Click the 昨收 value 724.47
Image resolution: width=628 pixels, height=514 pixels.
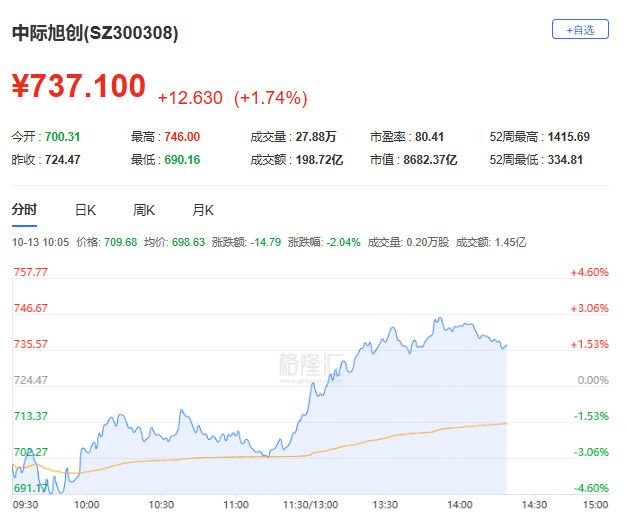(x=62, y=160)
